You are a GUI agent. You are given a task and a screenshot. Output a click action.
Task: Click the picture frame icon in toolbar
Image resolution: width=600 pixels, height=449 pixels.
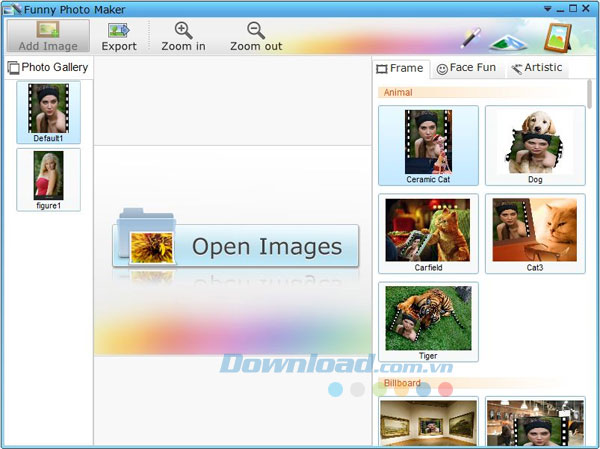point(558,38)
